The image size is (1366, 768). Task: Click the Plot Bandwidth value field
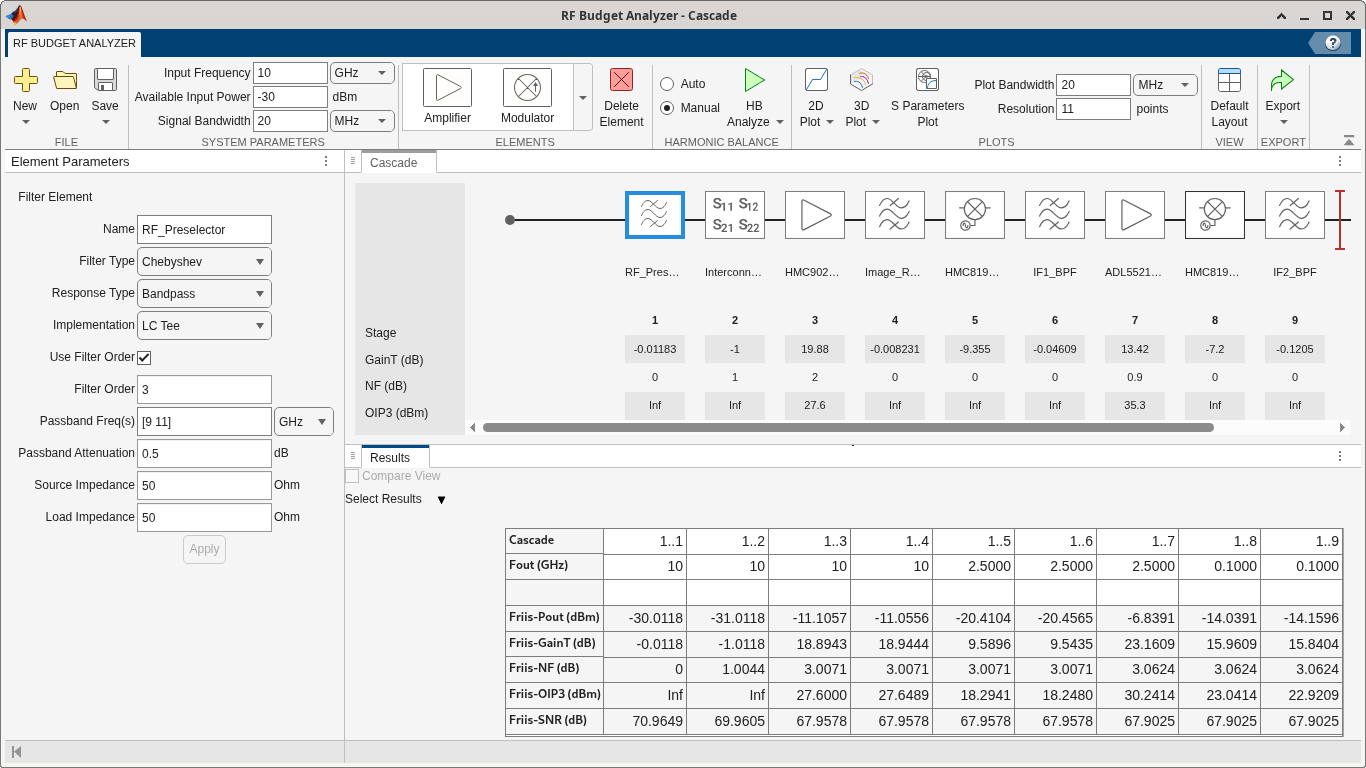[1093, 85]
